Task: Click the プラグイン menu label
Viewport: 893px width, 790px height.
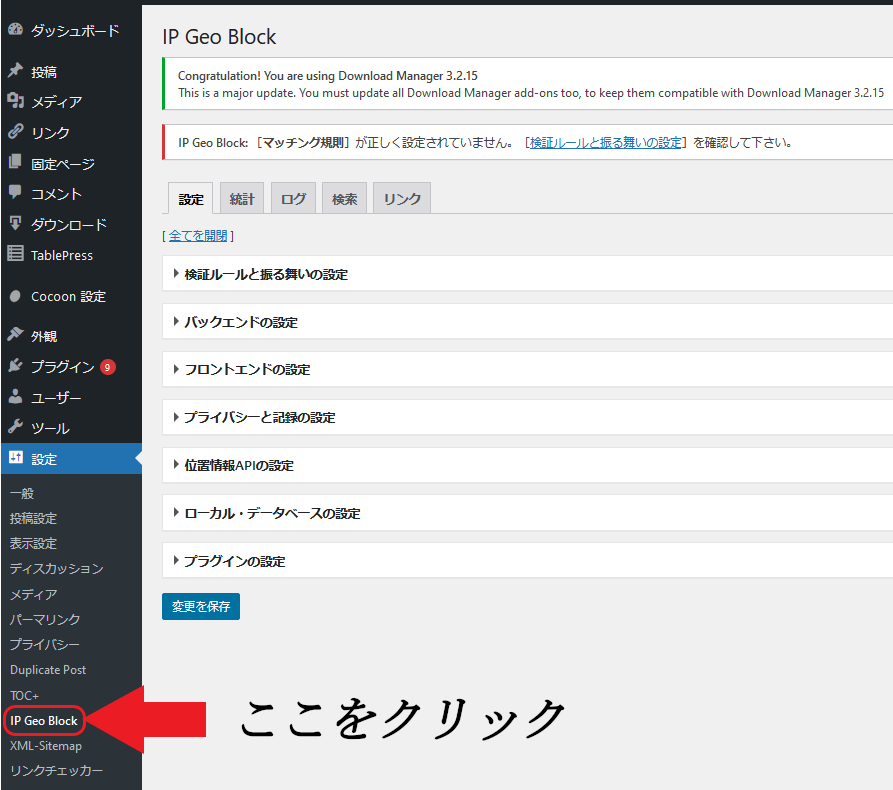Action: coord(63,367)
